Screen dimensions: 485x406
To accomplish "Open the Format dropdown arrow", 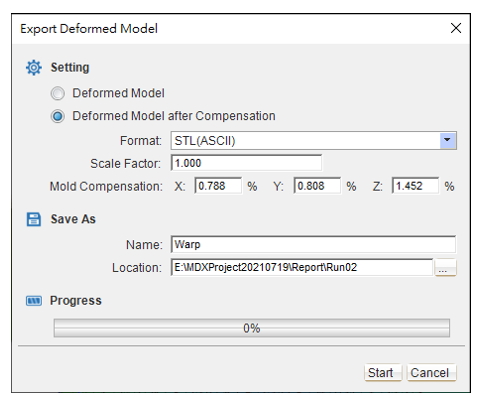I will pos(448,140).
